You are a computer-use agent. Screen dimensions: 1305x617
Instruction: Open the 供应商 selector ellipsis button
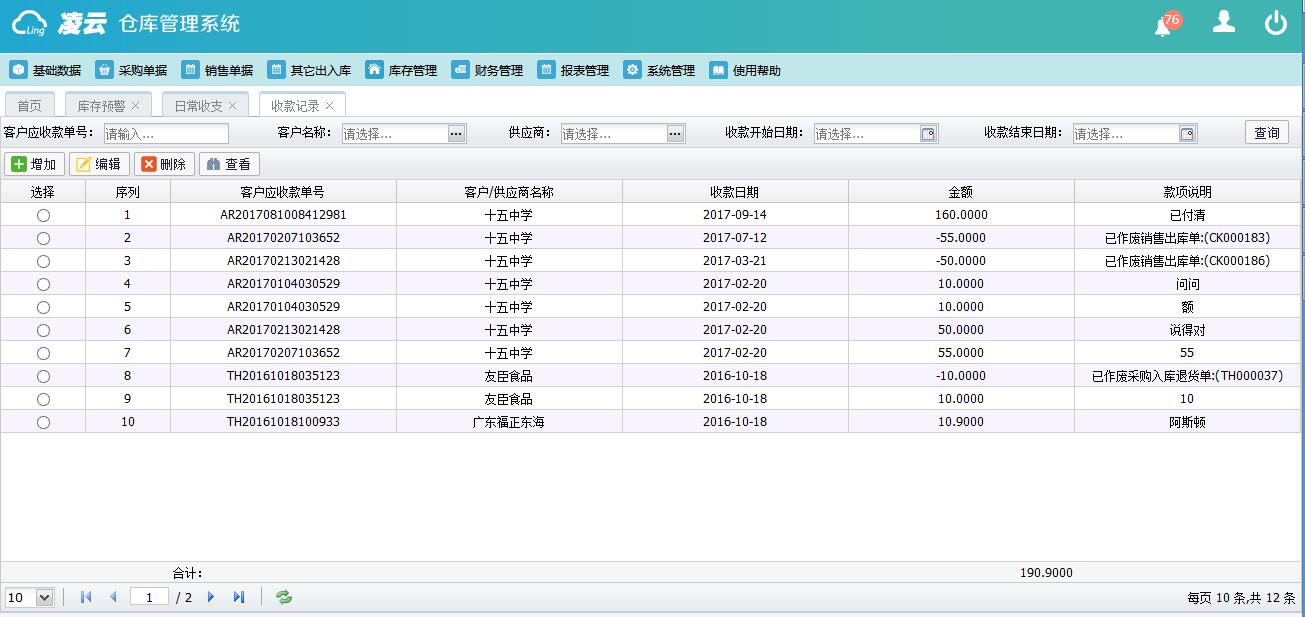coord(675,134)
